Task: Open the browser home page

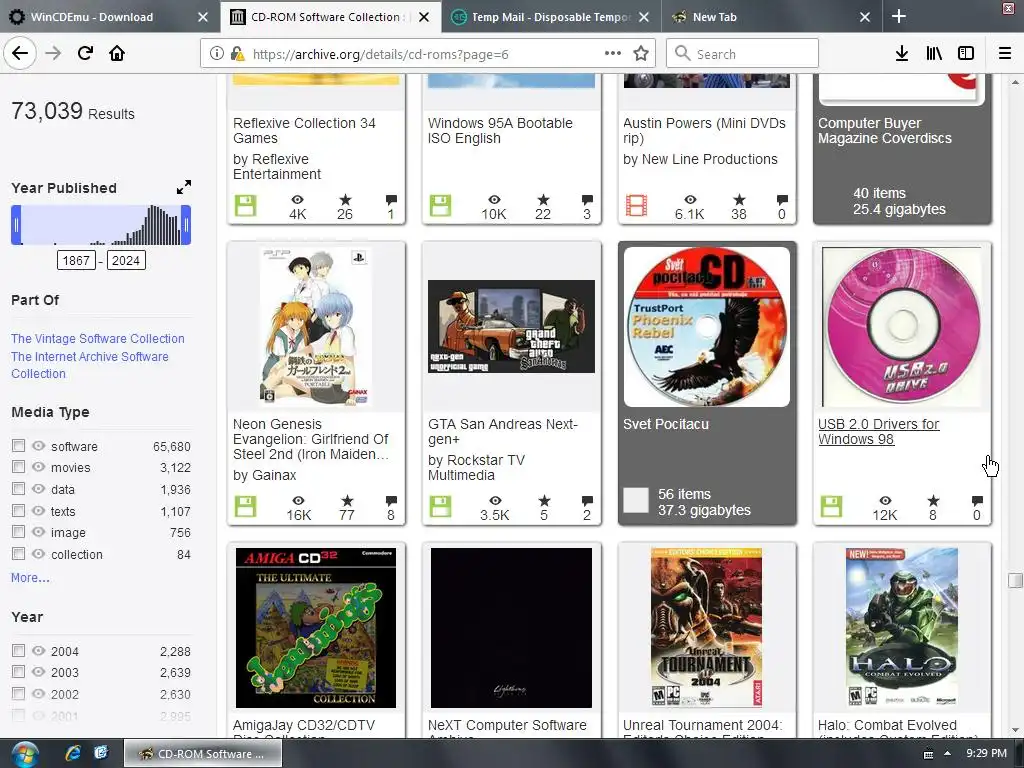Action: point(117,53)
